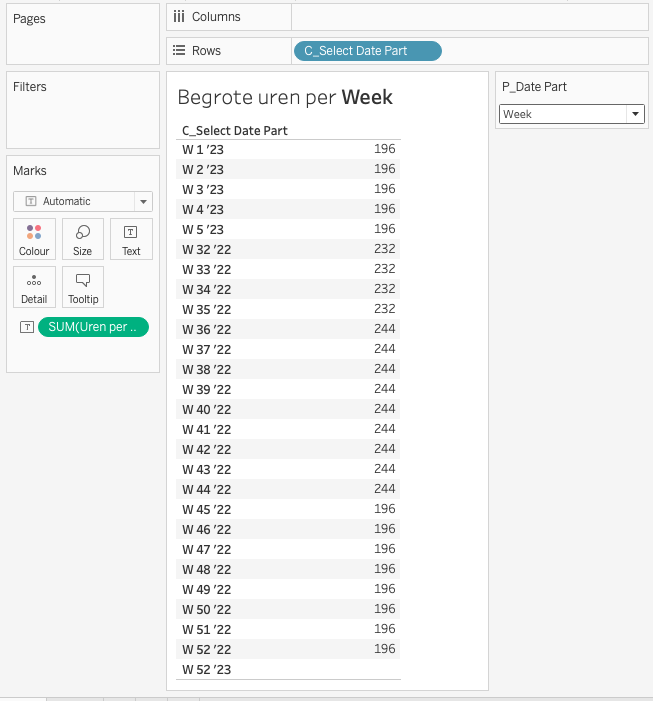Select the C_Select Date Part pill in Rows
The width and height of the screenshot is (653, 701).
coord(367,51)
